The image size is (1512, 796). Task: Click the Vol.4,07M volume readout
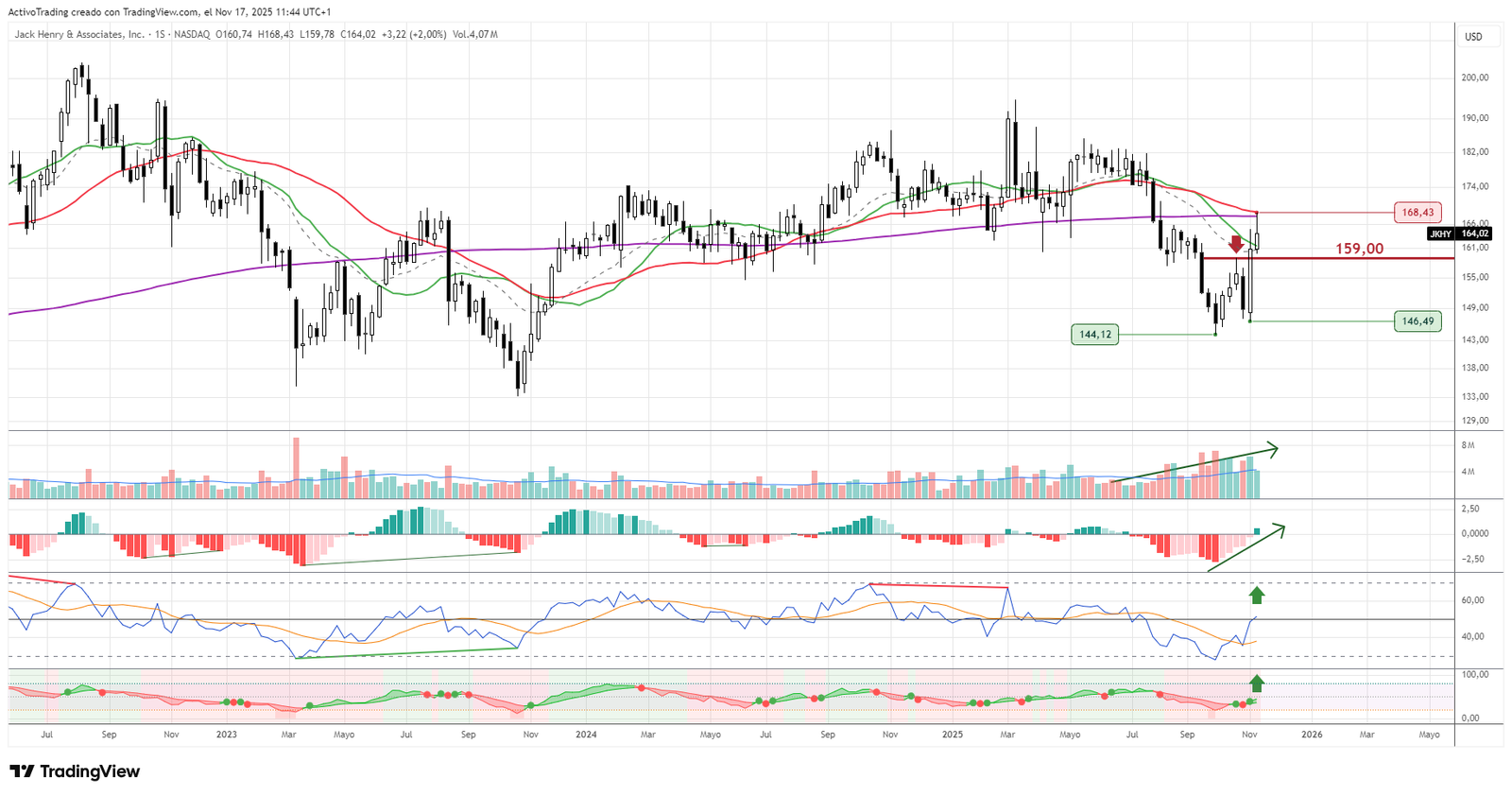pos(474,35)
